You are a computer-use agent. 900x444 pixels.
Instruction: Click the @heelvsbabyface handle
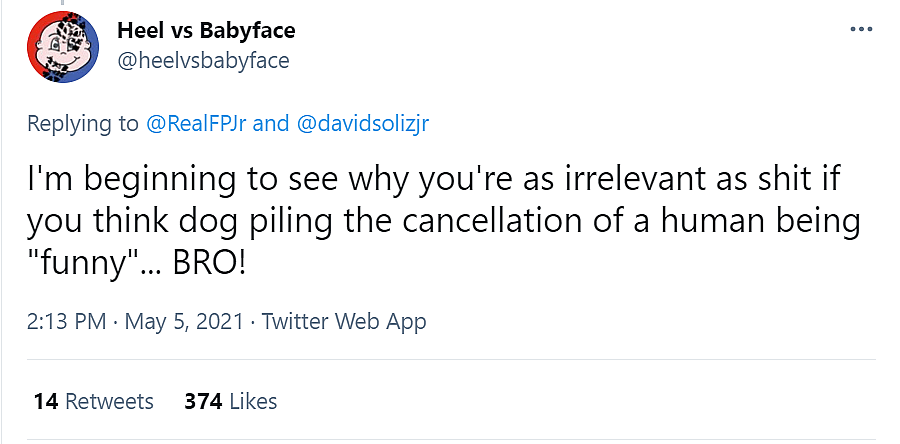[x=203, y=60]
